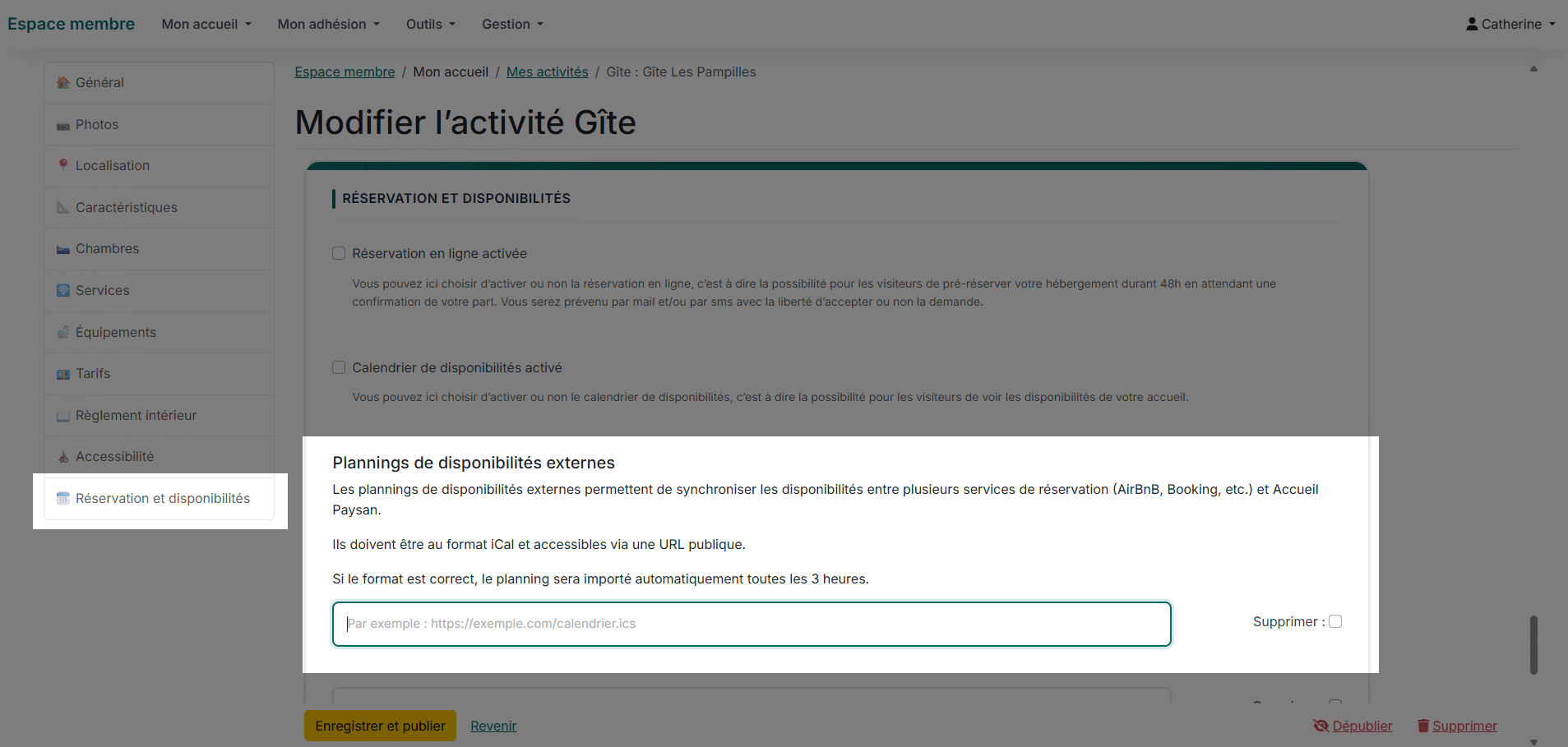Open the Catherine user menu

(1510, 24)
